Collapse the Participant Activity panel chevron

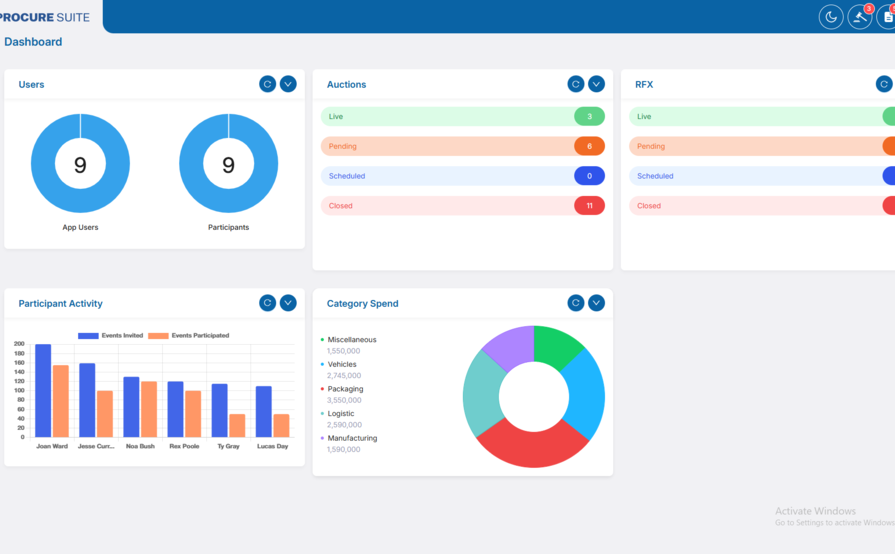pyautogui.click(x=288, y=303)
